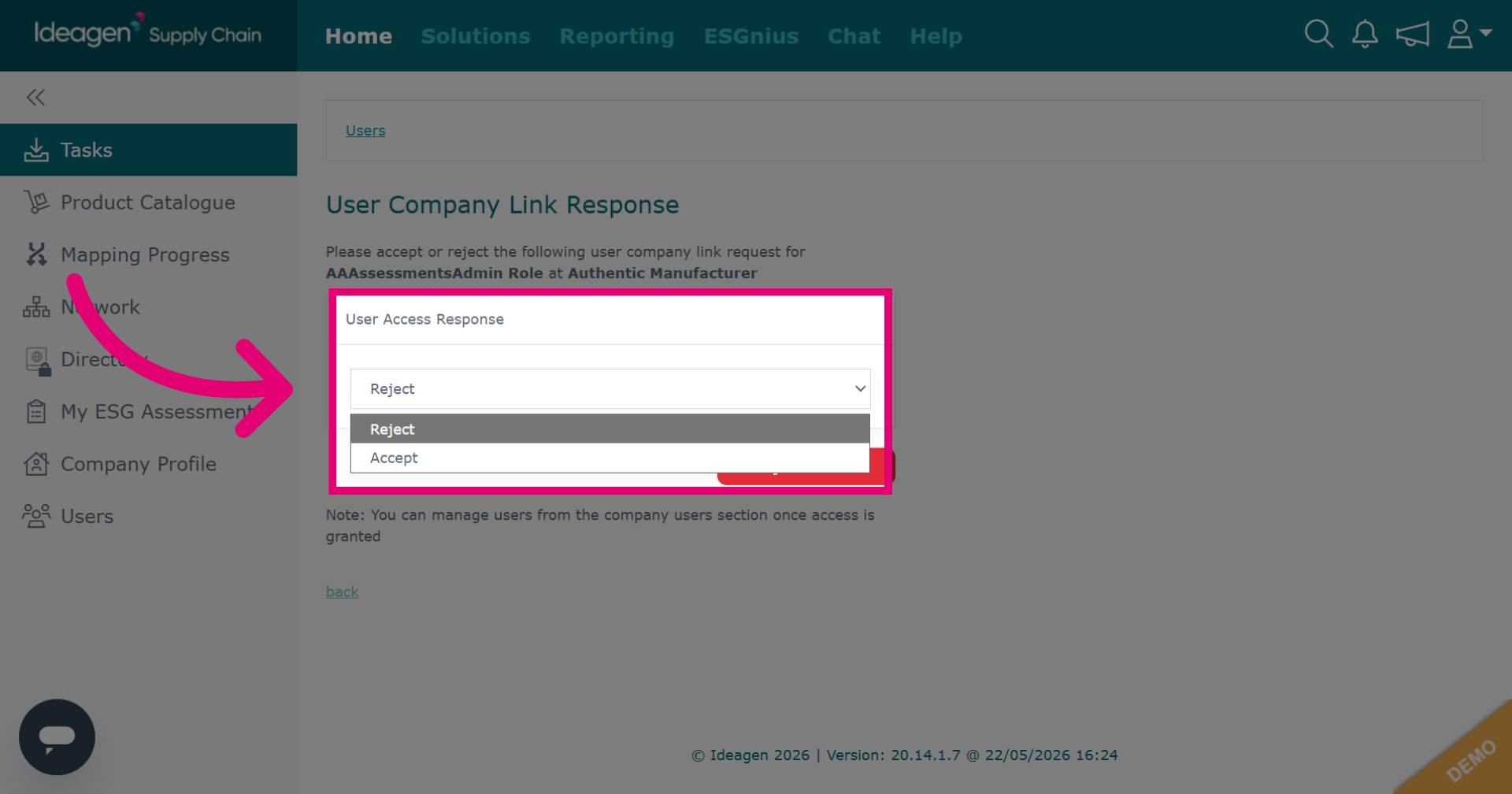The image size is (1512, 794).
Task: Open the Chat menu
Action: pos(854,36)
